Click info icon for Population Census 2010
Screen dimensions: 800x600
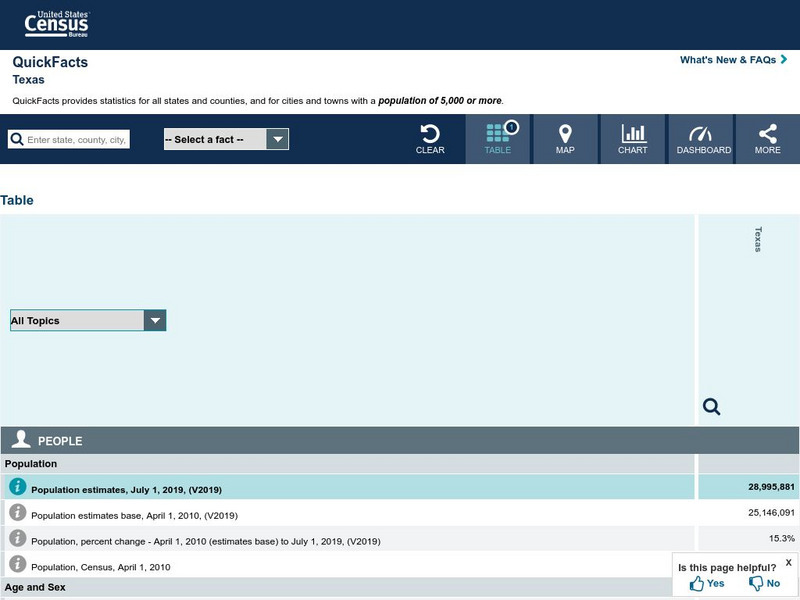(x=17, y=564)
